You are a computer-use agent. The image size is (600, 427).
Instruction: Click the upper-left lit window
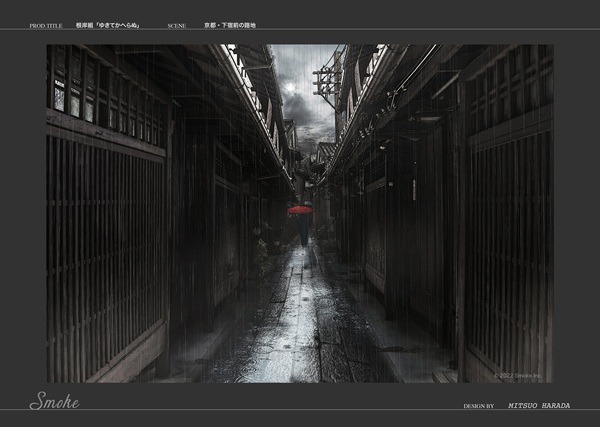tap(60, 97)
